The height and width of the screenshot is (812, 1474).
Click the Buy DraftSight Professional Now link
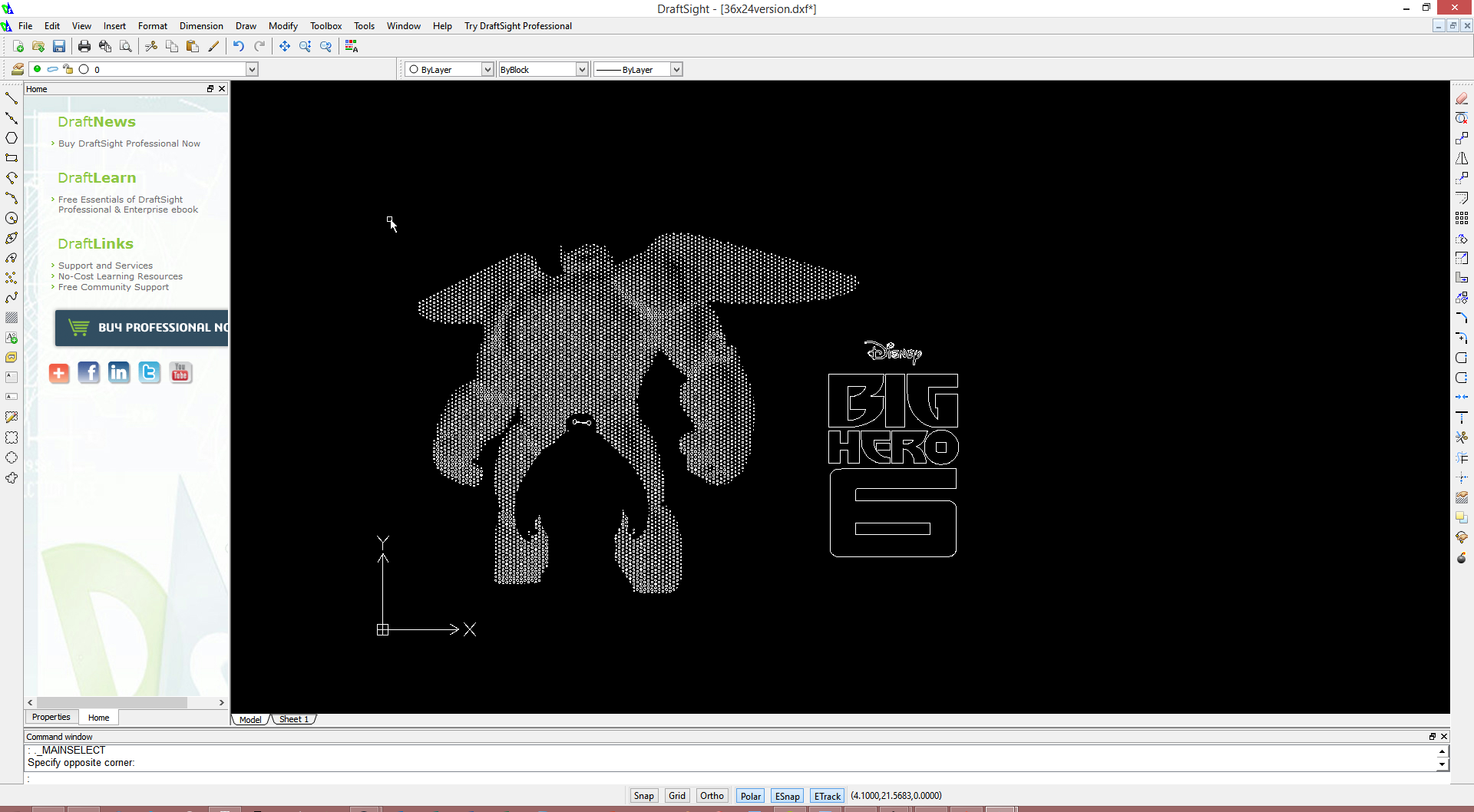point(129,144)
